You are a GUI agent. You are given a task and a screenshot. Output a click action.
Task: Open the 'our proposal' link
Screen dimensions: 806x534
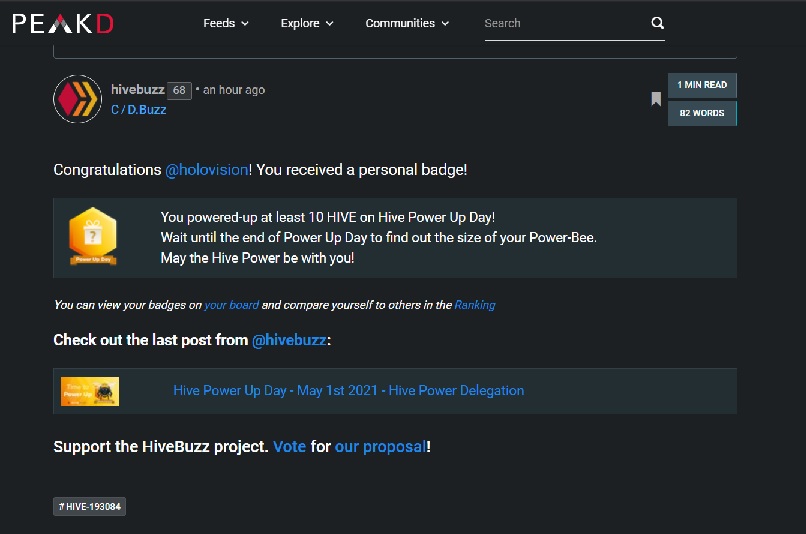point(380,447)
